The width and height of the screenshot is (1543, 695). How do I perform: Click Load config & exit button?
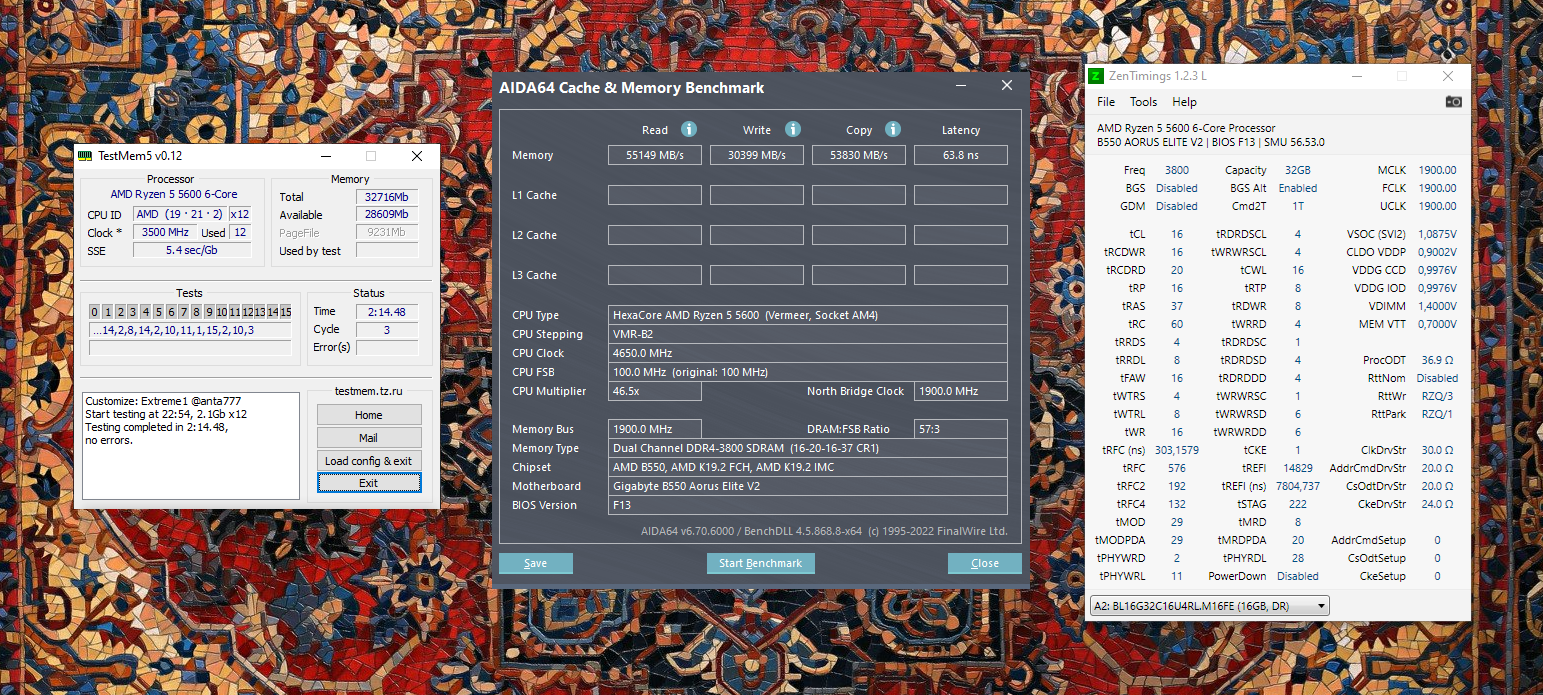tap(369, 461)
